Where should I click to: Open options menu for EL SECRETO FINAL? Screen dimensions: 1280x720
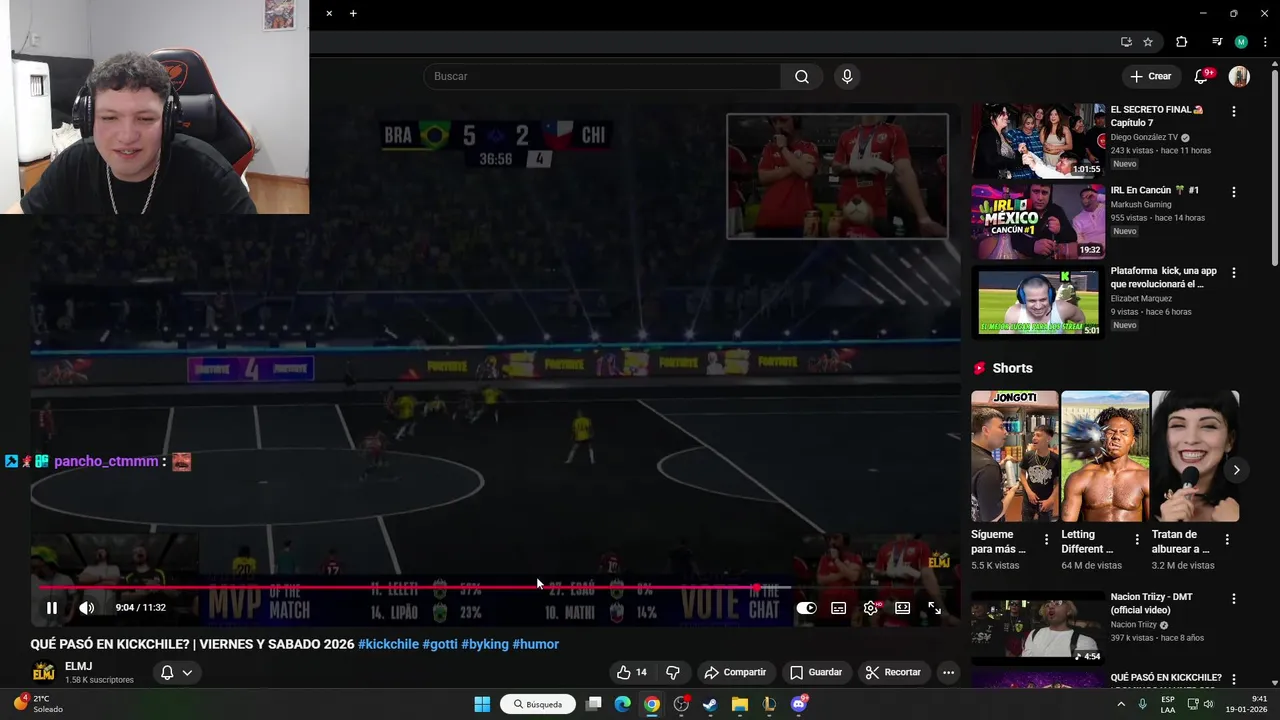pos(1233,111)
